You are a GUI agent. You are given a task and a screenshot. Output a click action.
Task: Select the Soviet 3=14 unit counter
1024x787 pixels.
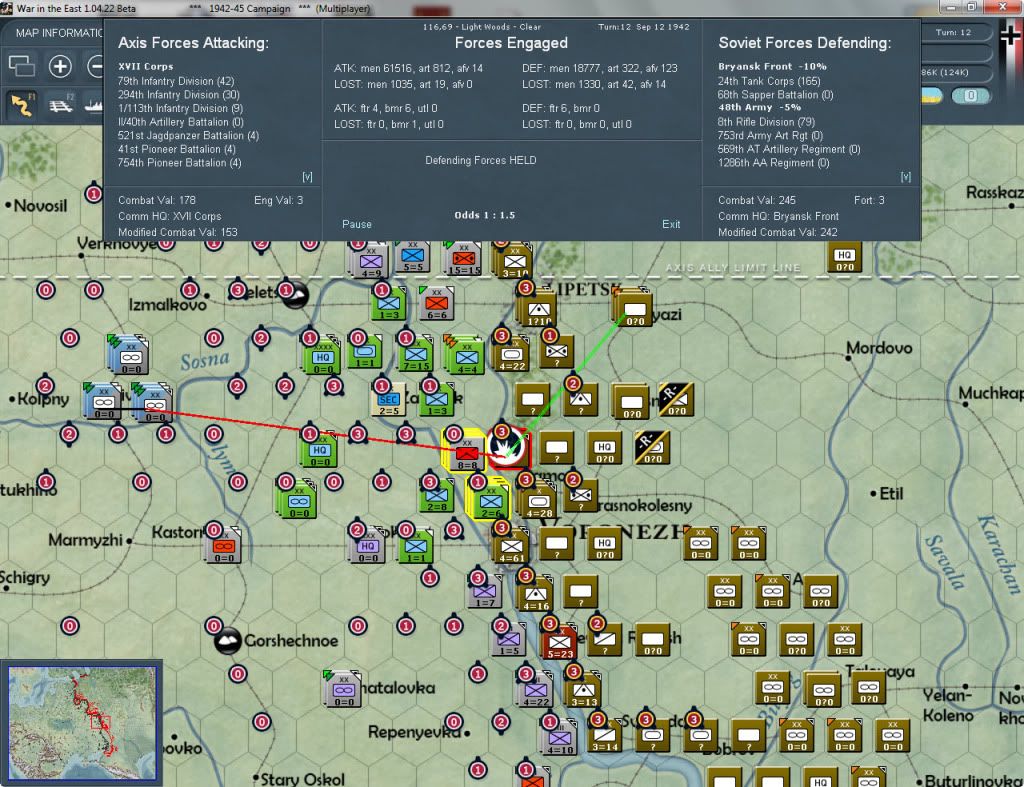[x=605, y=736]
